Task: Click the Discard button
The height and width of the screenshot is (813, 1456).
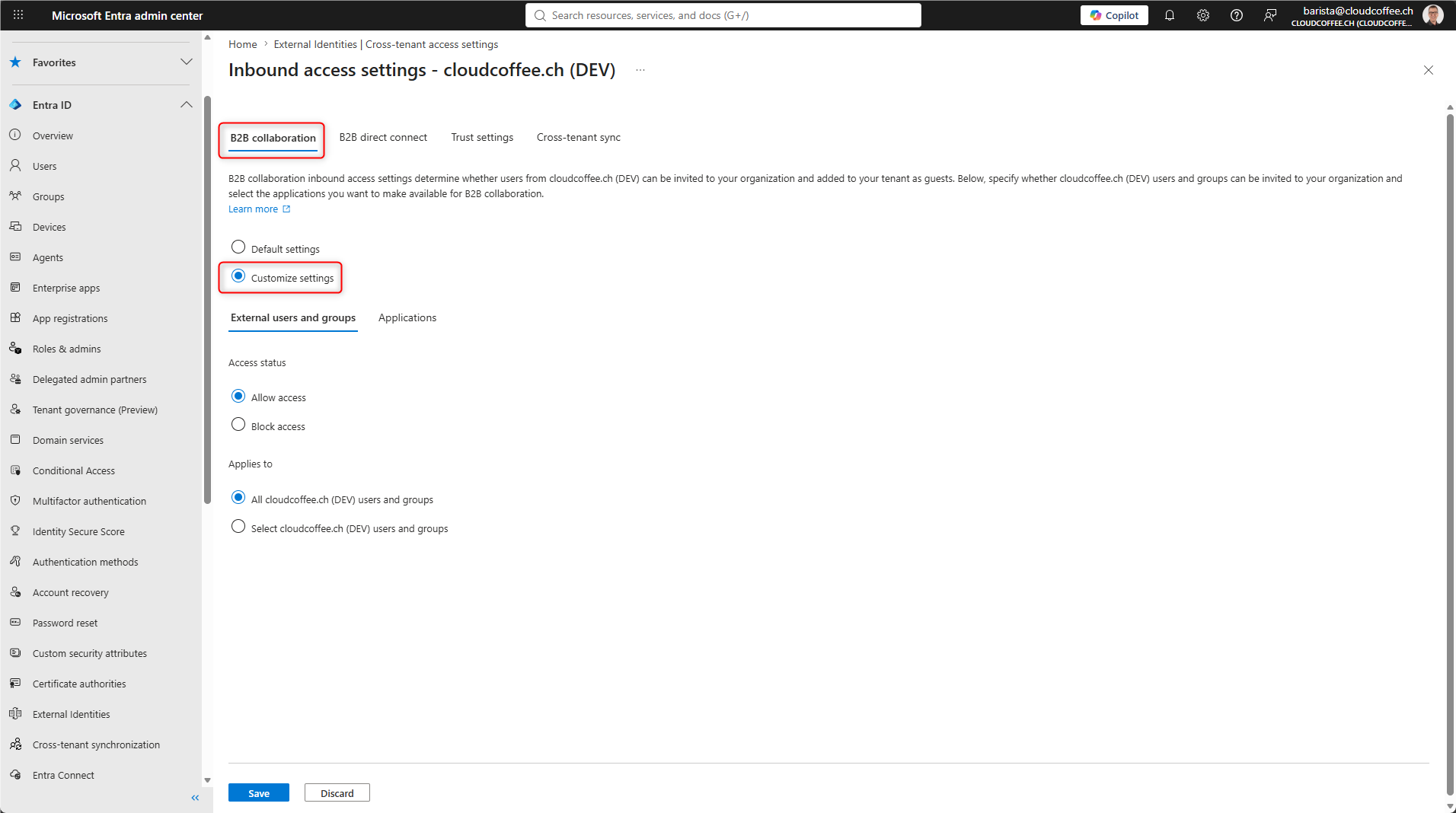Action: click(337, 793)
